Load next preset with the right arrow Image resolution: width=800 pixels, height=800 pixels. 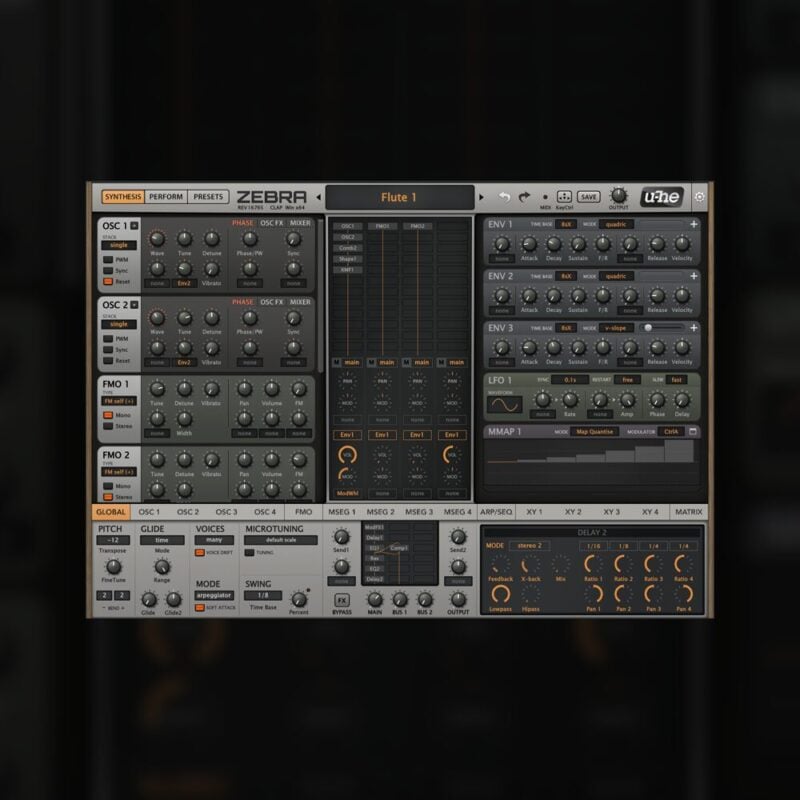point(481,197)
